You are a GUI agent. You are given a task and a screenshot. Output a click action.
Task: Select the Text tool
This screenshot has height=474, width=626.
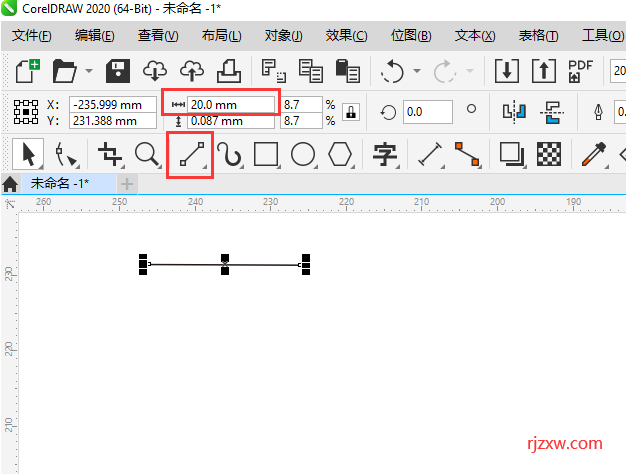pos(384,154)
